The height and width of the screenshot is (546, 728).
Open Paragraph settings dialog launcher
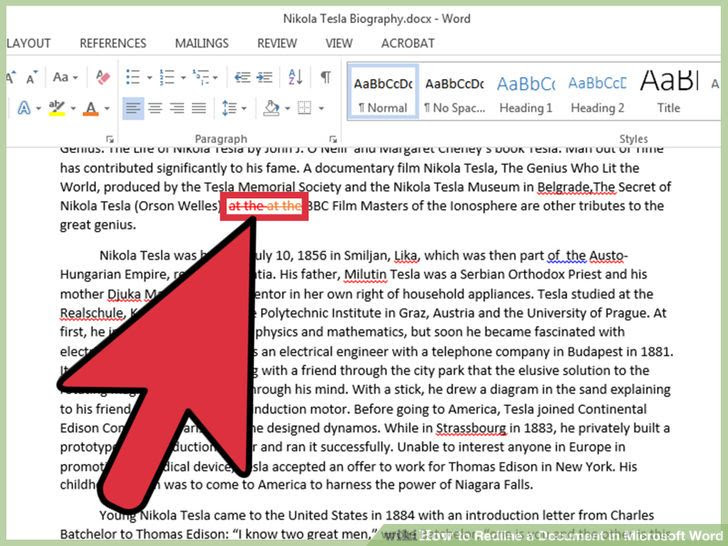pyautogui.click(x=332, y=139)
